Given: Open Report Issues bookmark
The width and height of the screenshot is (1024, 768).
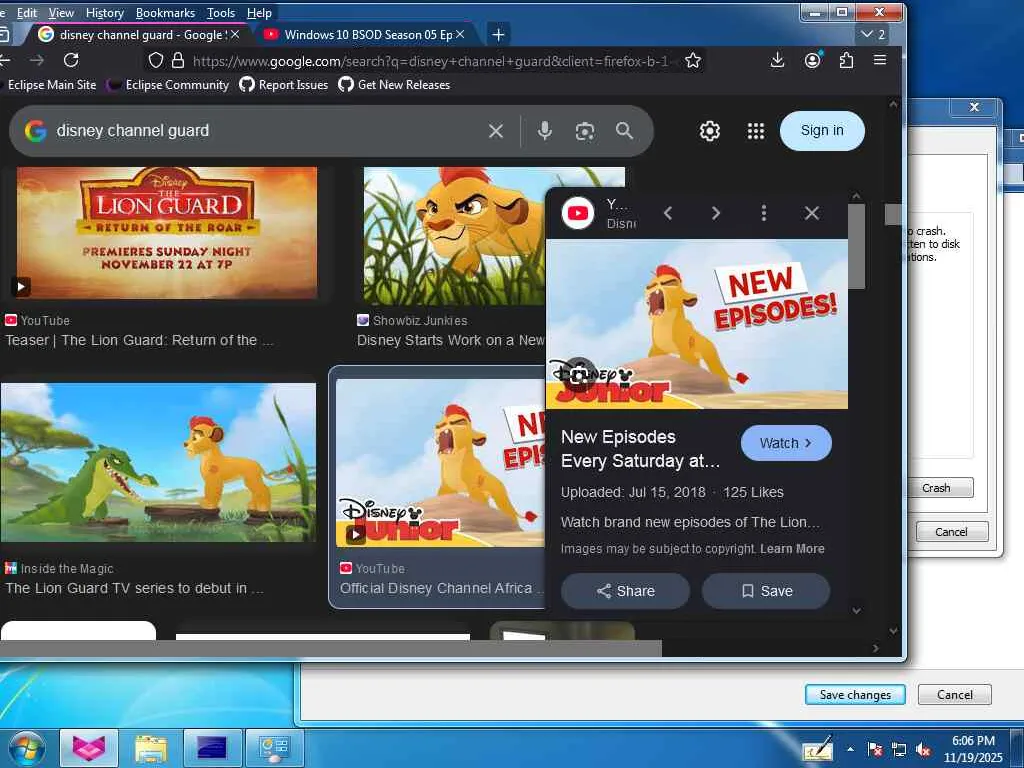Looking at the screenshot, I should coord(284,85).
